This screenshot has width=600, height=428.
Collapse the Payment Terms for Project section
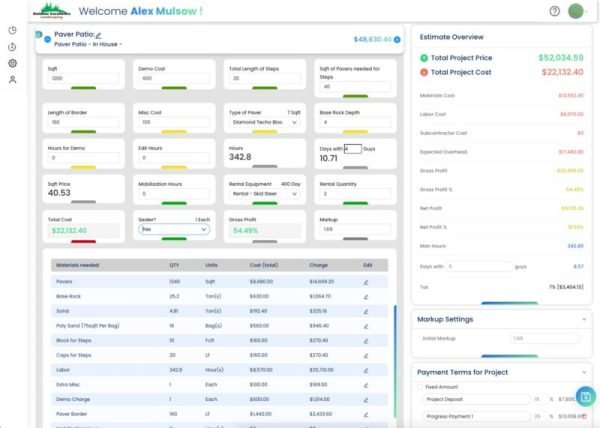pos(584,372)
